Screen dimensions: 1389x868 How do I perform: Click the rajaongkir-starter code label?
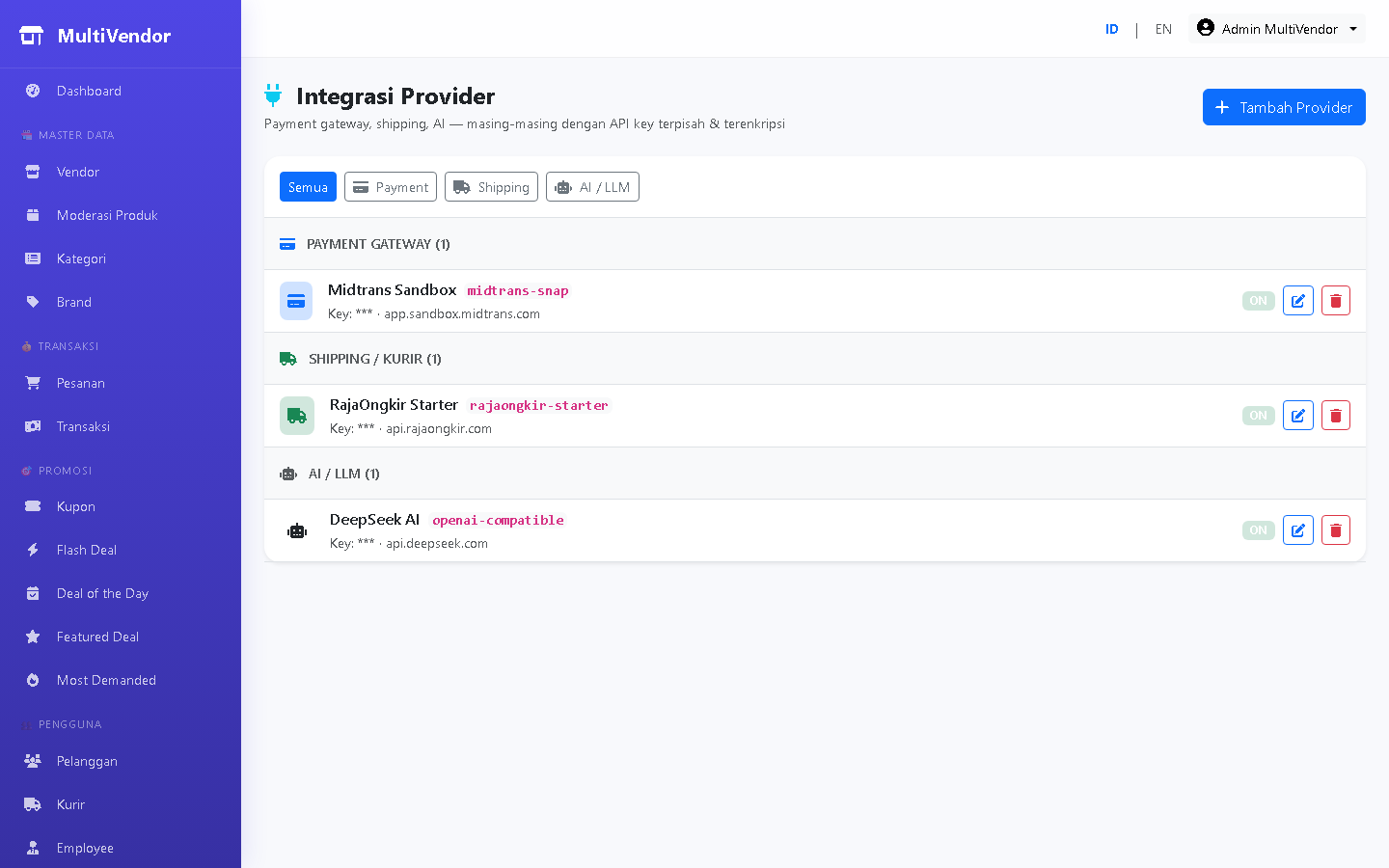tap(539, 405)
